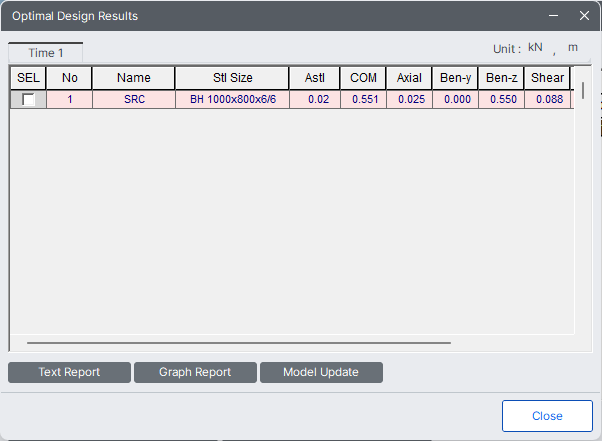Image resolution: width=602 pixels, height=441 pixels.
Task: Click the Ben-y column header
Action: pos(455,78)
